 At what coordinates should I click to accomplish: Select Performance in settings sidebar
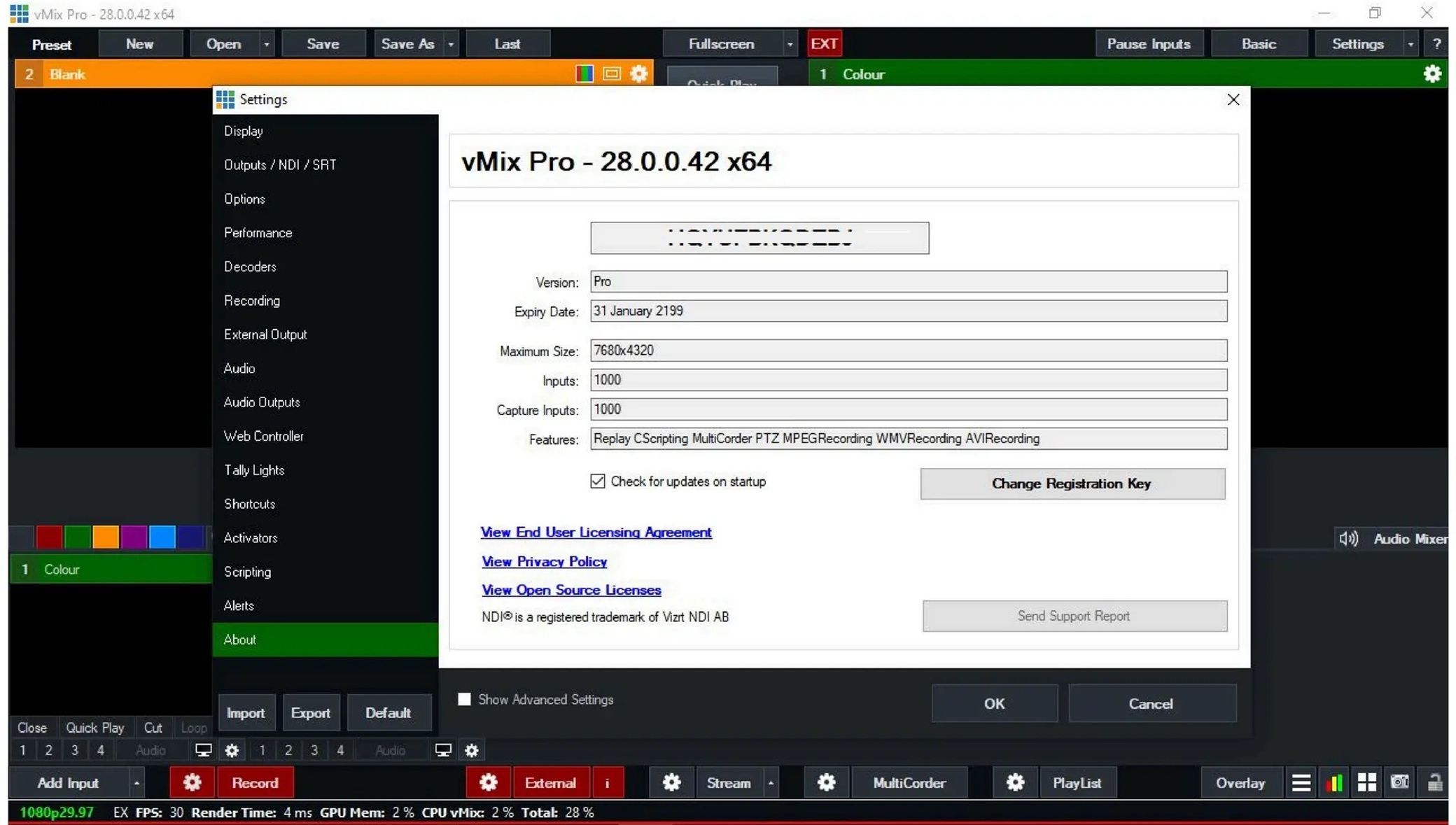click(x=325, y=232)
